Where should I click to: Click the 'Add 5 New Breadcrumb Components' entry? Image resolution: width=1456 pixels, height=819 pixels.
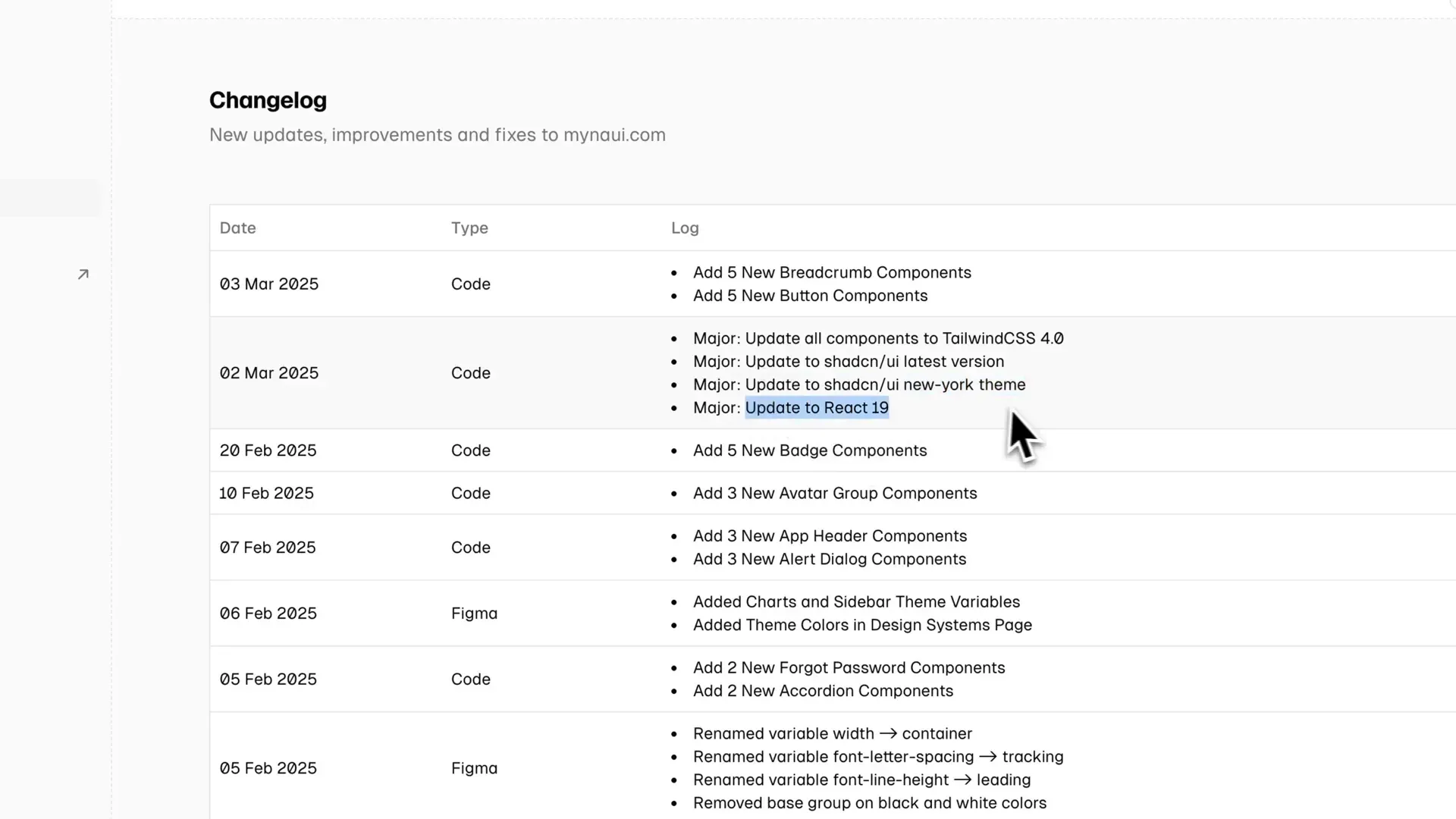click(x=832, y=273)
